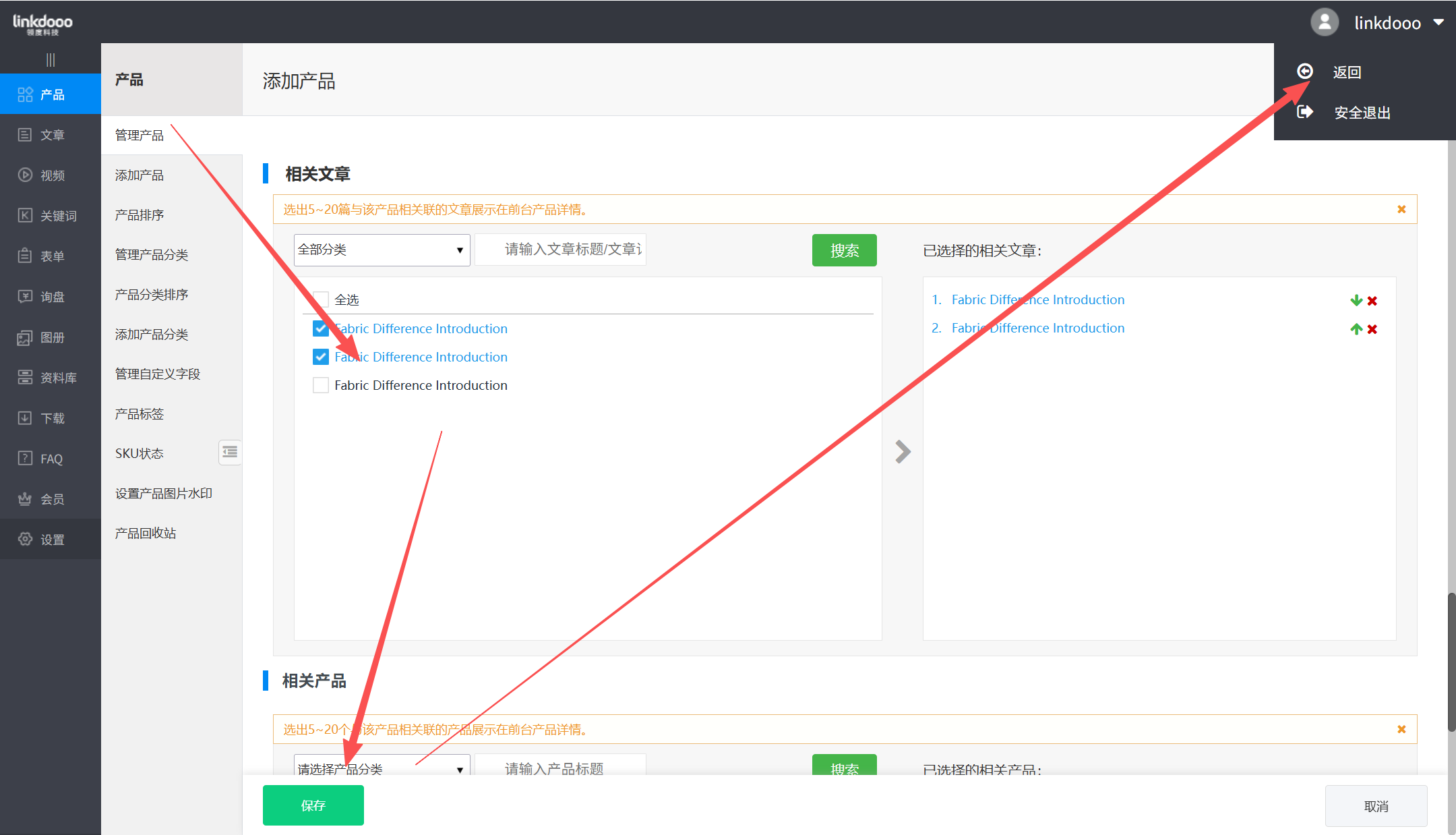The height and width of the screenshot is (835, 1456).
Task: Expand the linkdooo user account dropdown arrow
Action: [x=1438, y=22]
